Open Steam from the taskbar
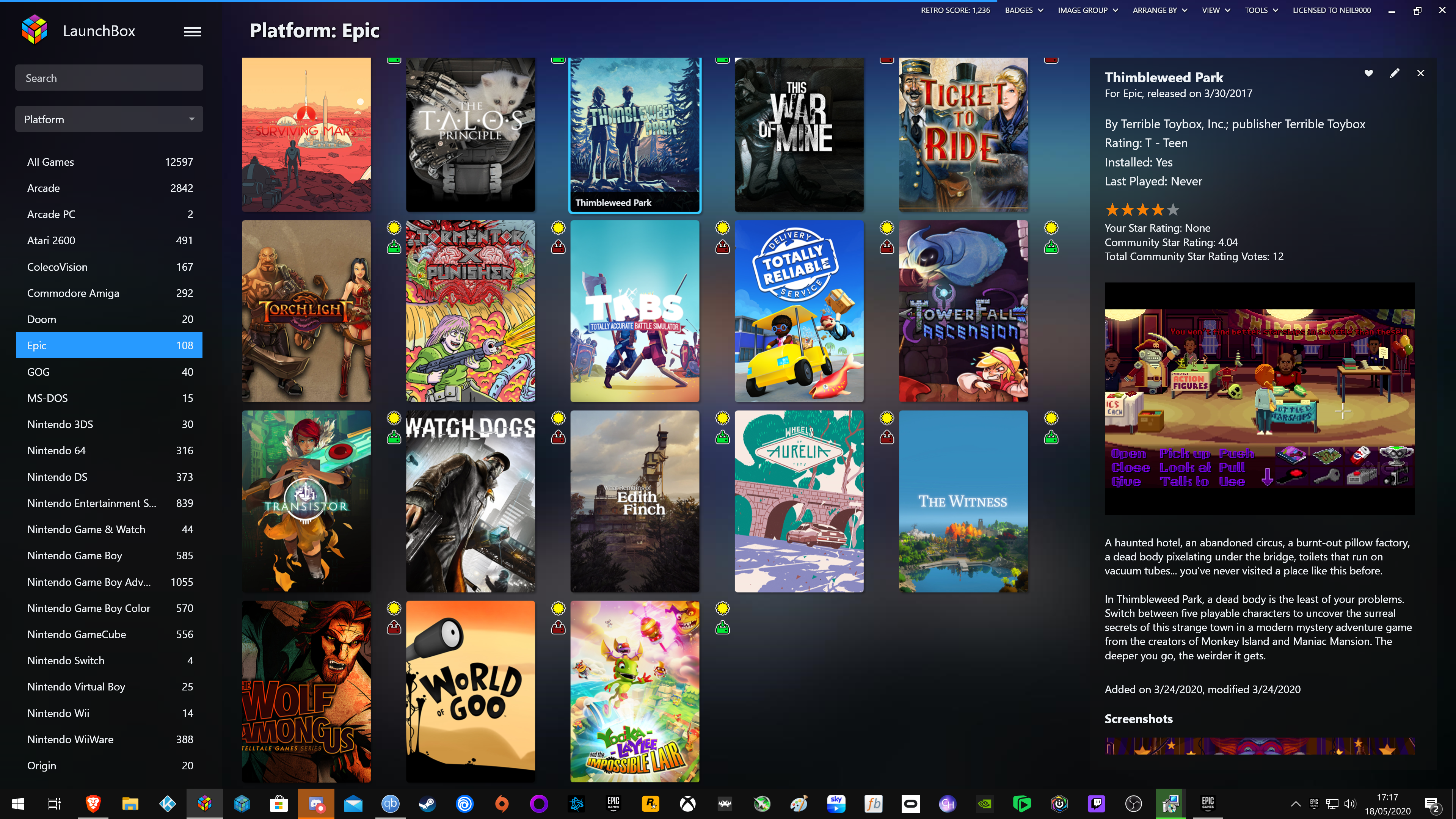Viewport: 1456px width, 819px height. pos(427,804)
